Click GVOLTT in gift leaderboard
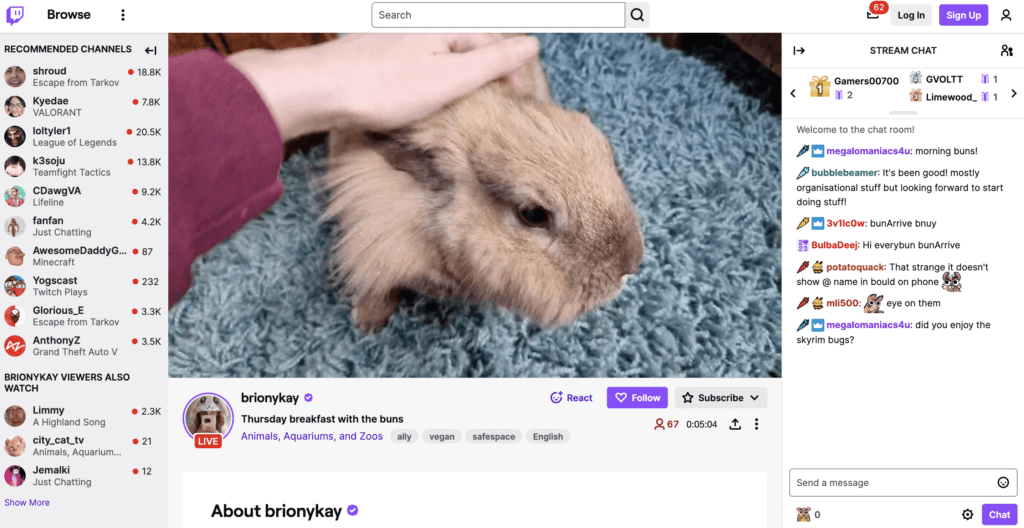 click(x=944, y=79)
